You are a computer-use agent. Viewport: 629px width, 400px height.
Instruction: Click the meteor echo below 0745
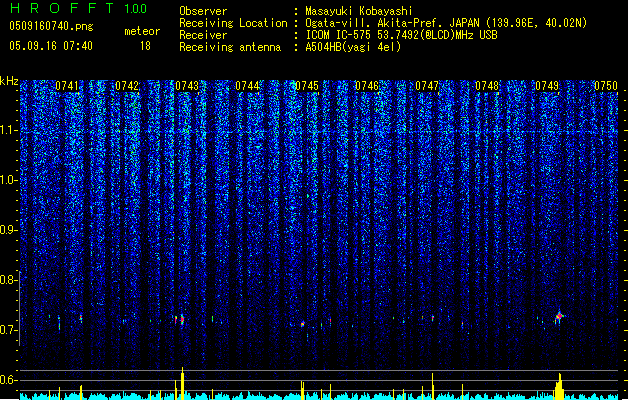(303, 324)
